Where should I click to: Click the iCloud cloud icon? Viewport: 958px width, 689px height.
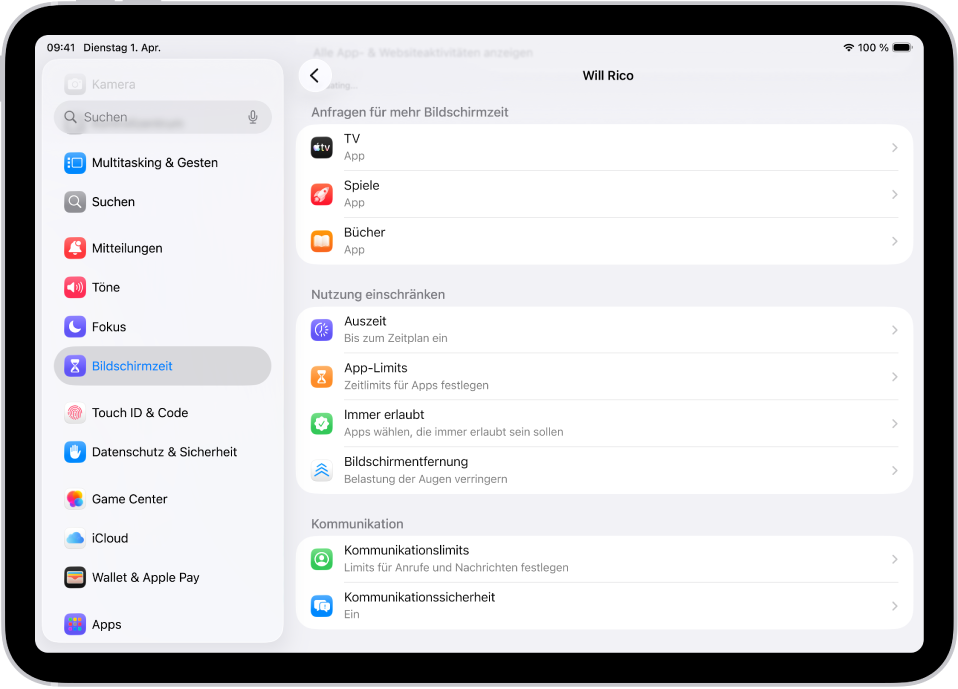click(x=75, y=538)
